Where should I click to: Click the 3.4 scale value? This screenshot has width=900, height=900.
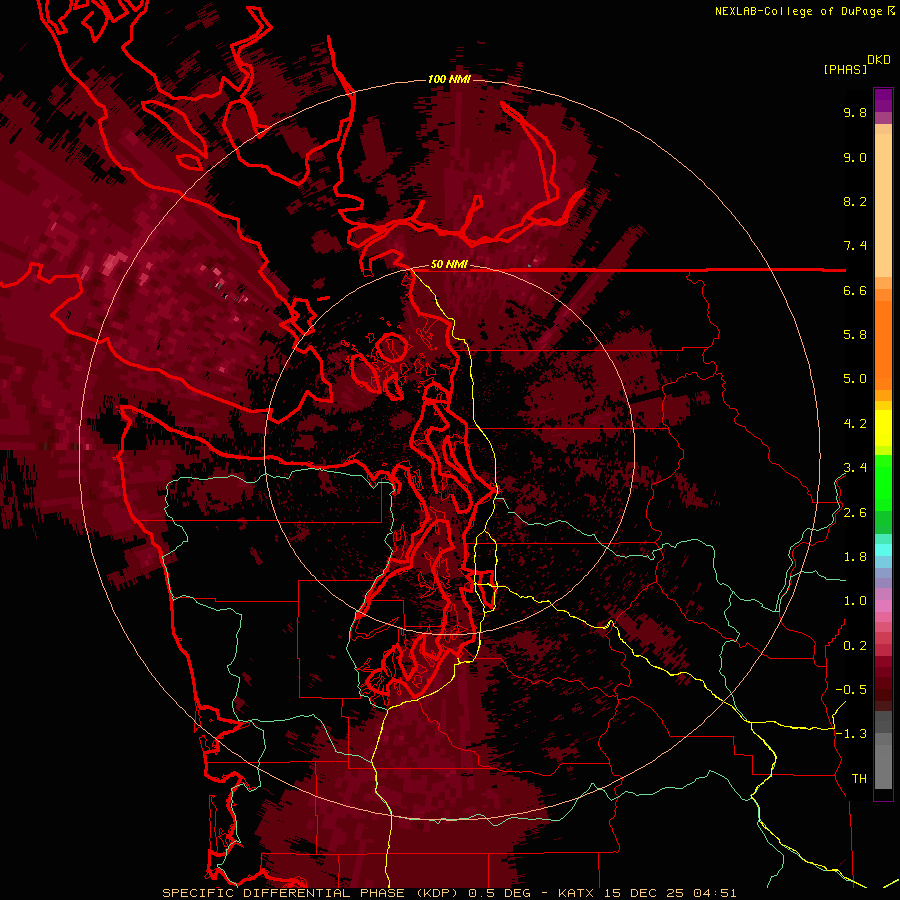point(855,468)
